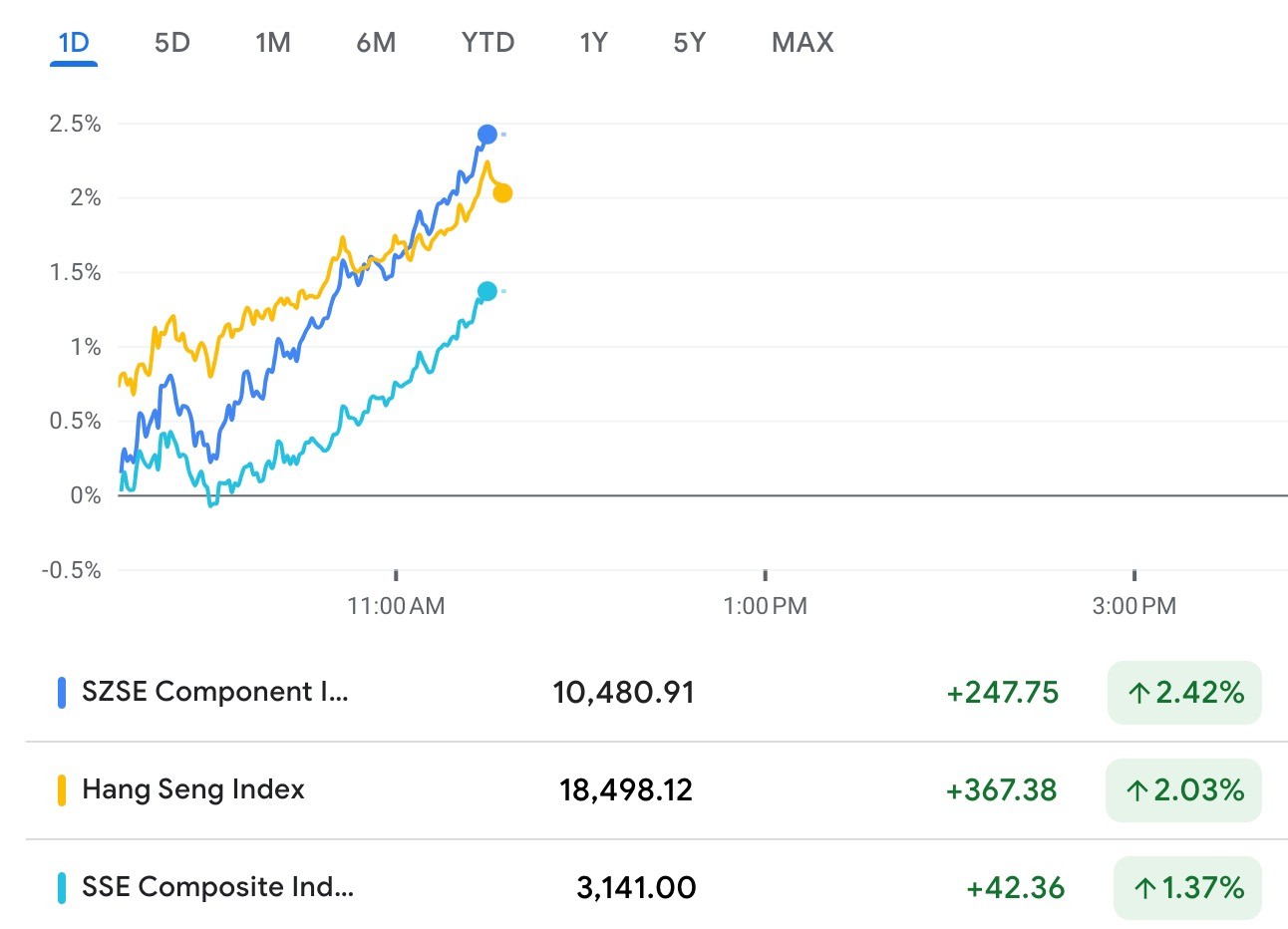Click the 3,141.00 price value

point(636,888)
